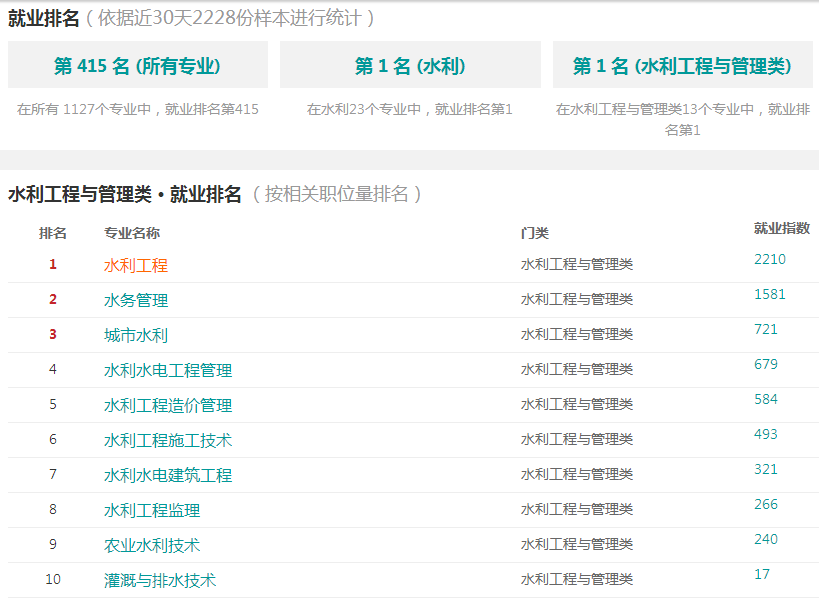
Task: Open the 水利工程造价管理 major link
Action: 168,405
